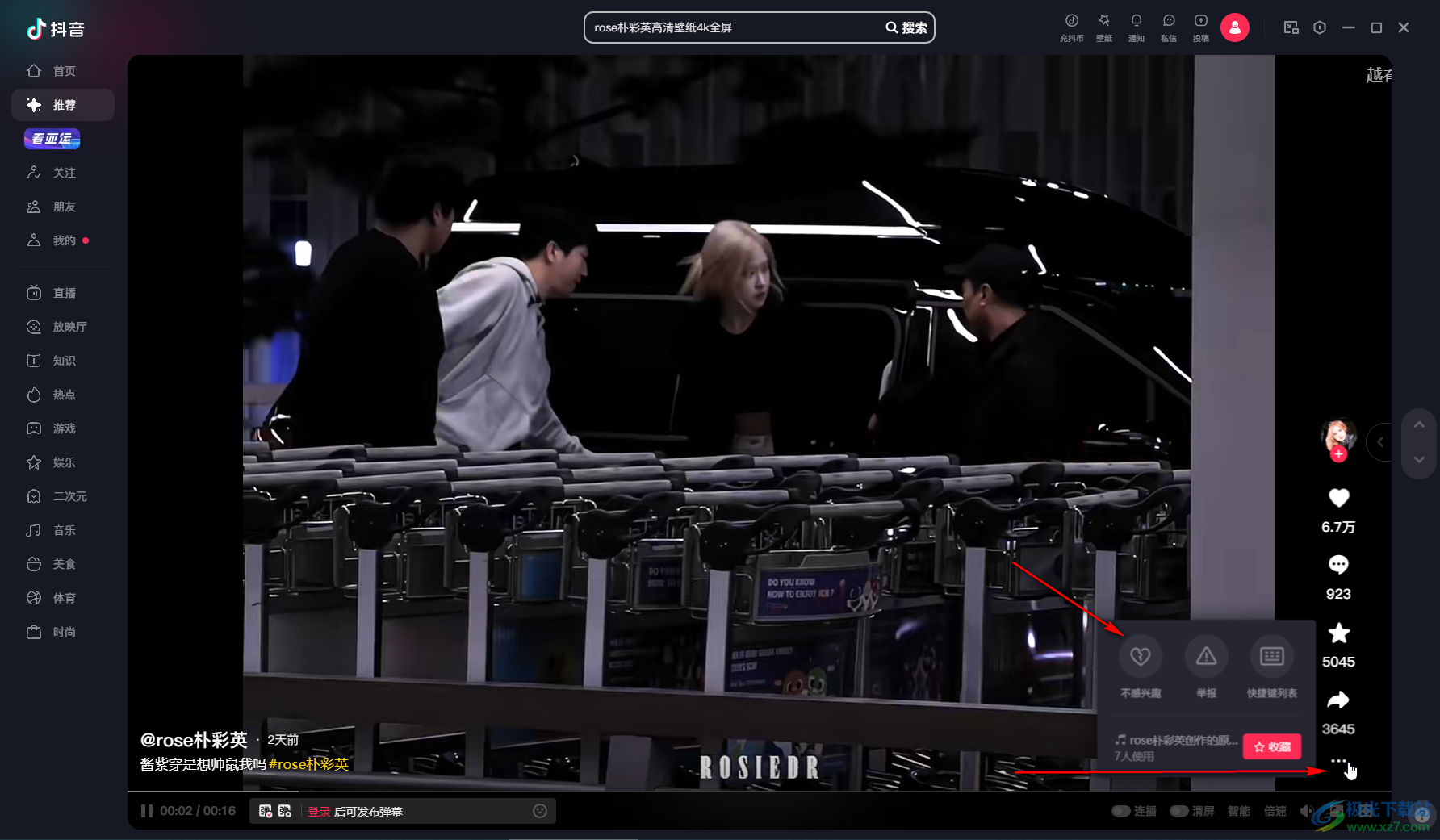Open danmaku settings icon
This screenshot has width=1440, height=840.
[x=285, y=811]
